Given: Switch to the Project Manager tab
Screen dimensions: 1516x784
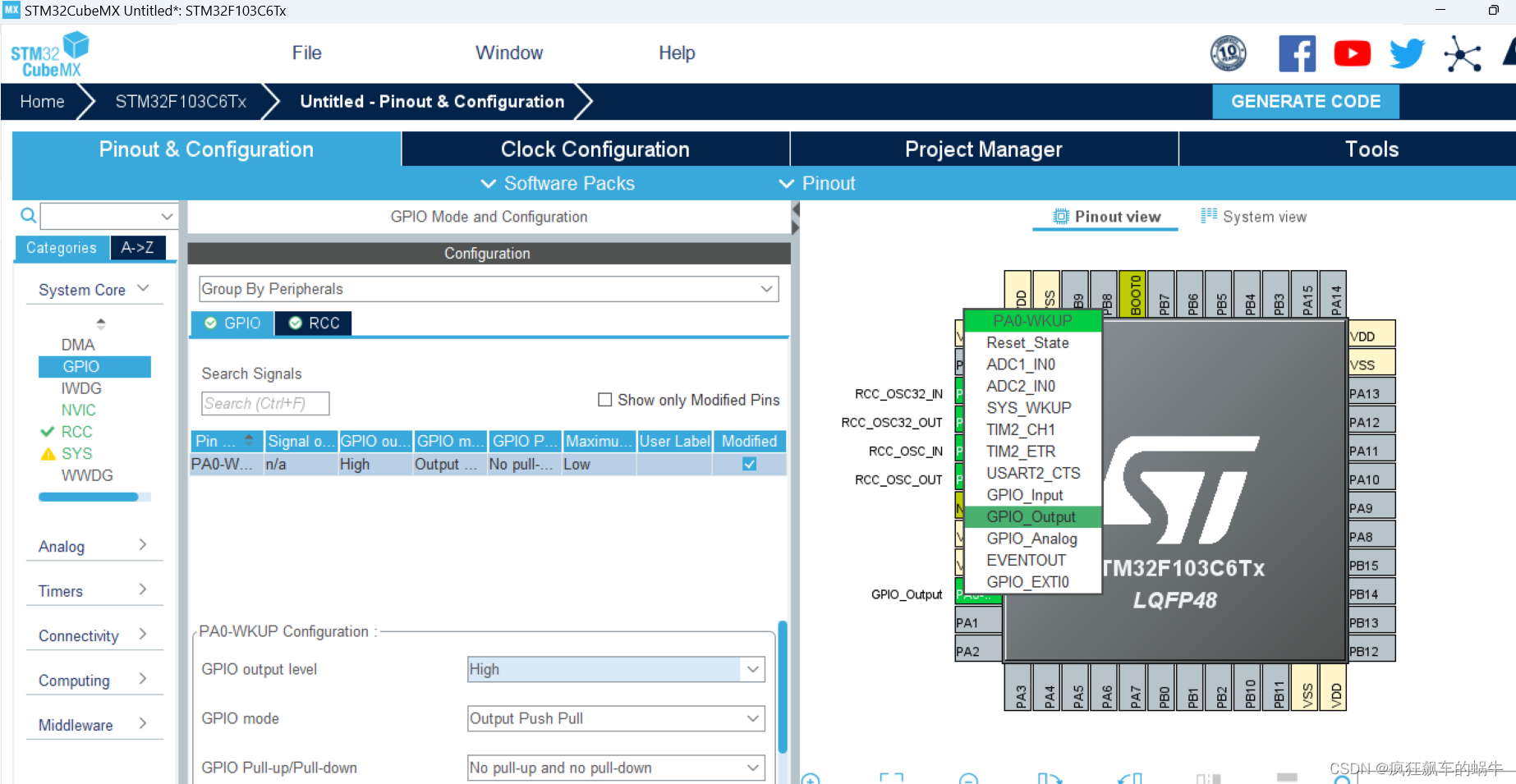Looking at the screenshot, I should pyautogui.click(x=984, y=149).
